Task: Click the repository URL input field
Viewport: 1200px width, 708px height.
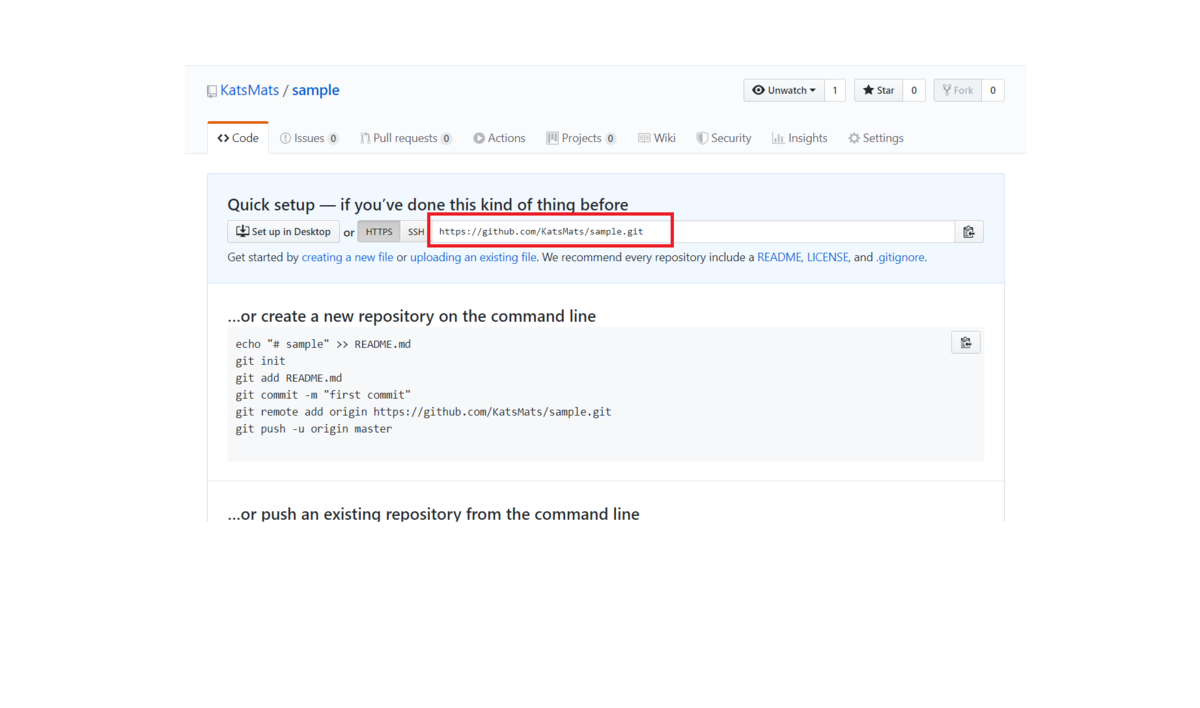Action: point(692,232)
